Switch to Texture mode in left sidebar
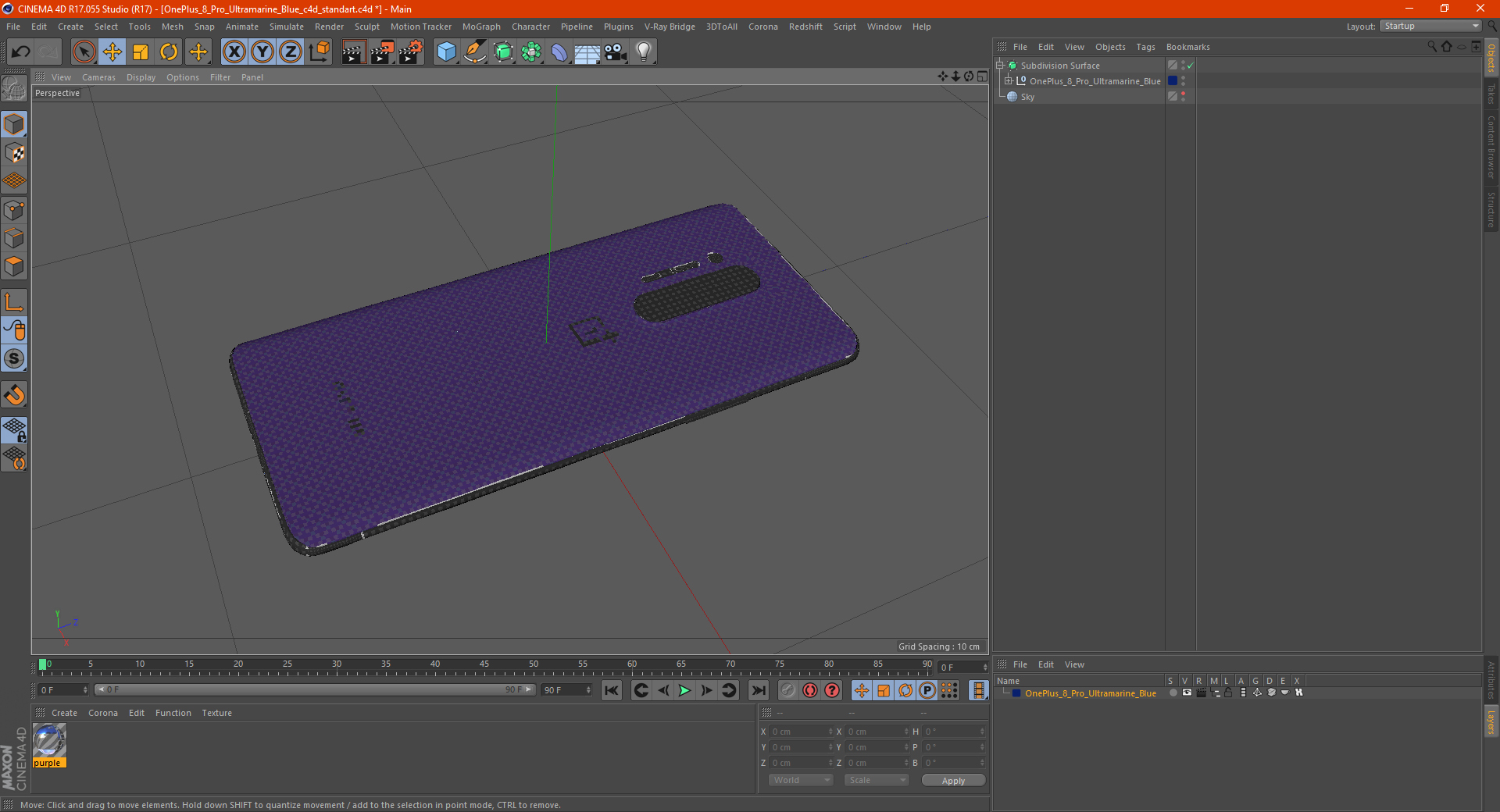The image size is (1500, 812). [14, 153]
